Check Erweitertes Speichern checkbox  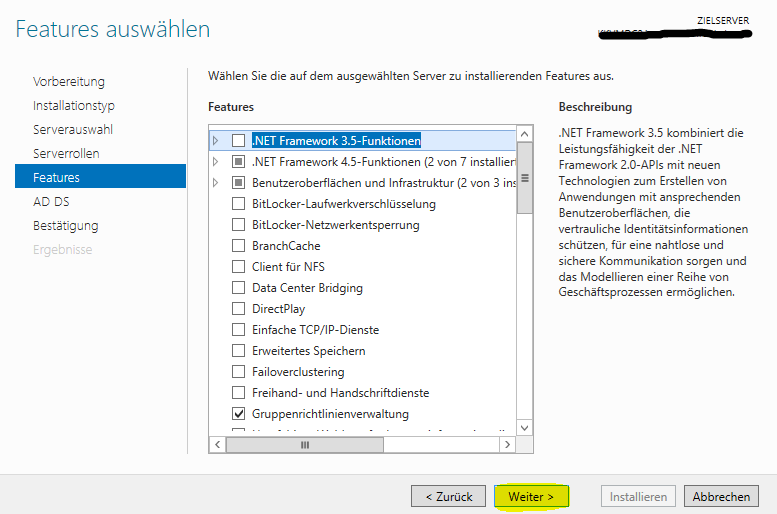(238, 350)
